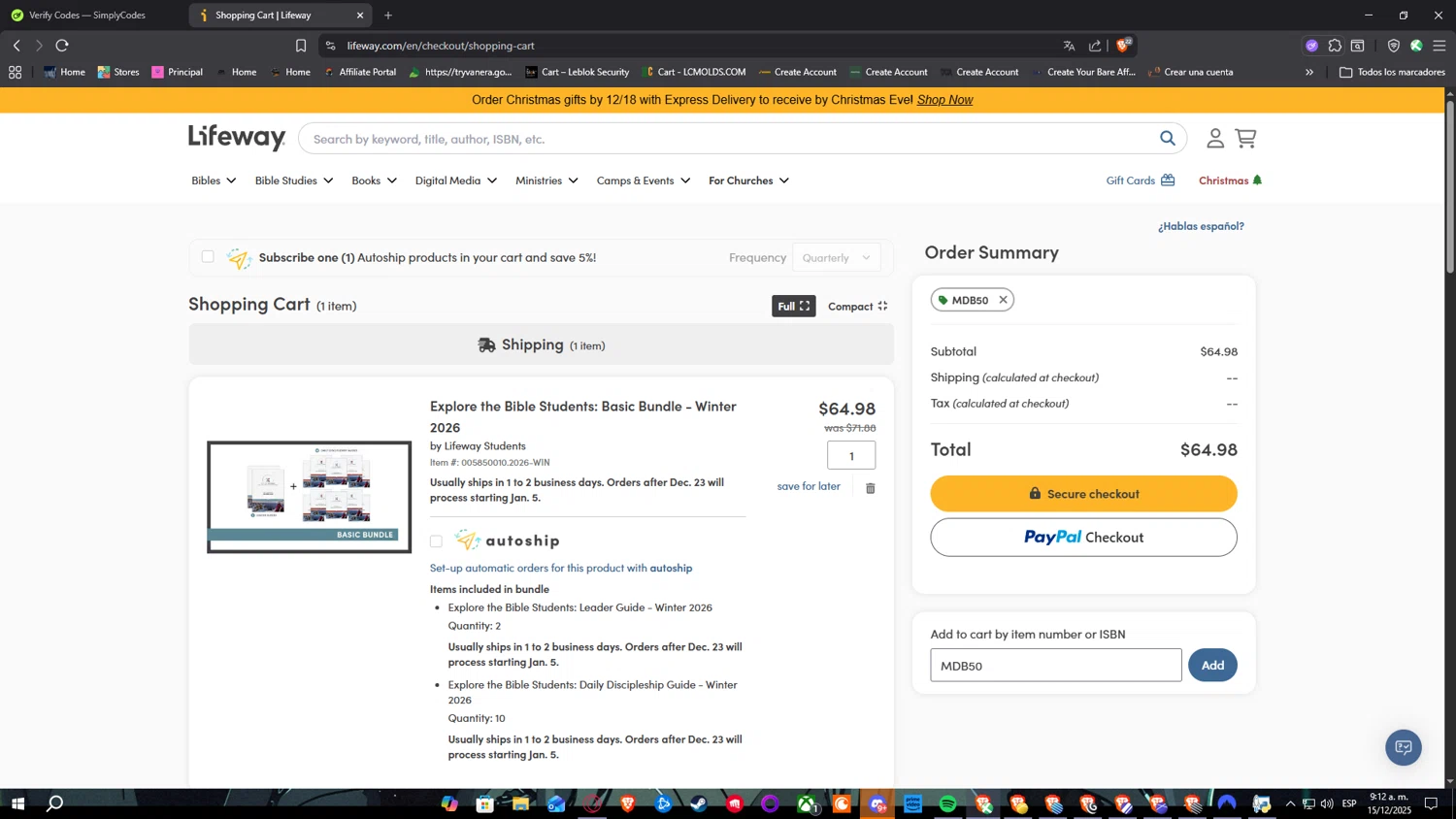This screenshot has height=819, width=1456.
Task: Close the Shopping Cart | Lifeway tab
Action: coord(360,16)
